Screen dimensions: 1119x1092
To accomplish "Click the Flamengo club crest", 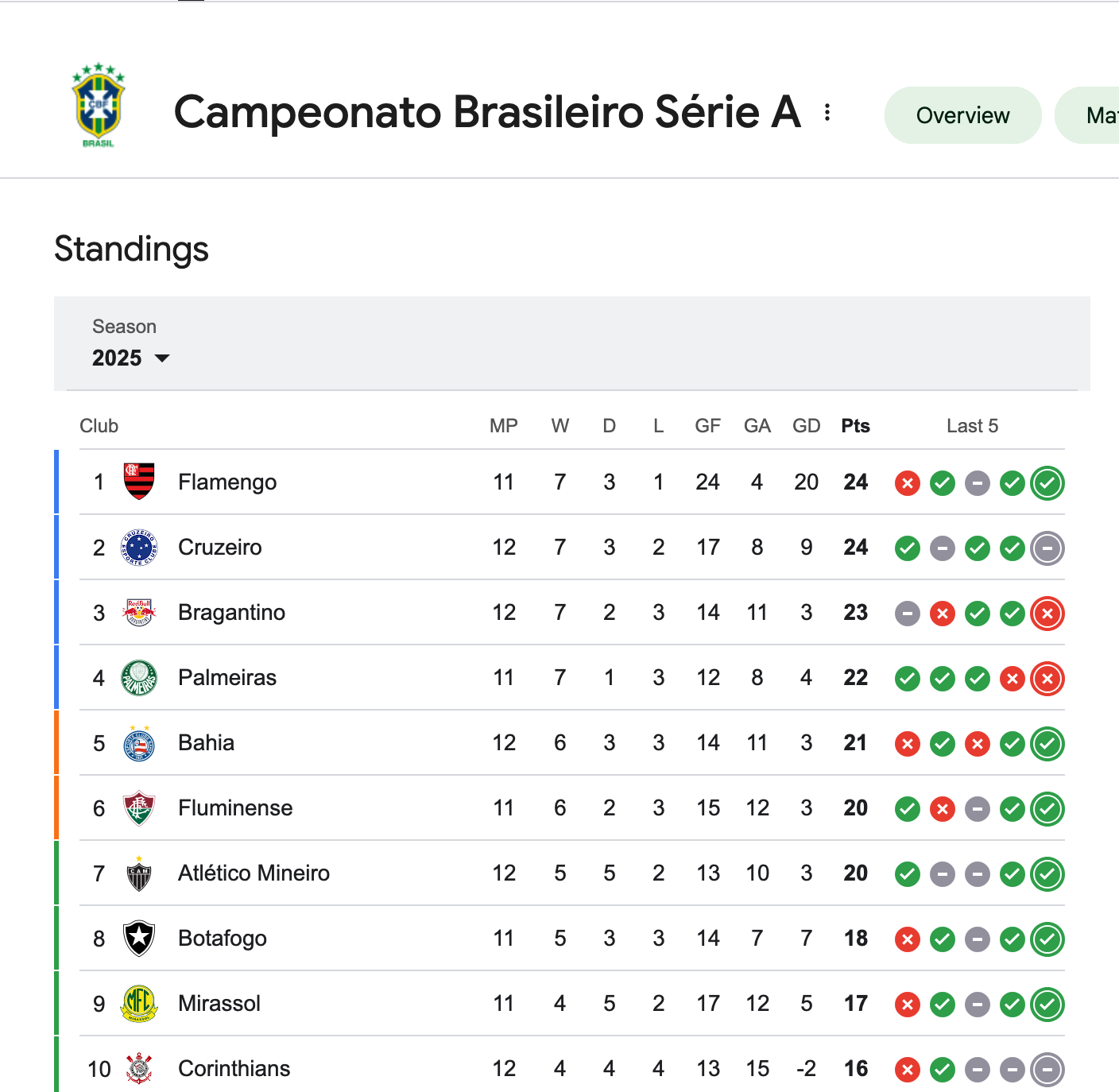I will click(x=139, y=482).
